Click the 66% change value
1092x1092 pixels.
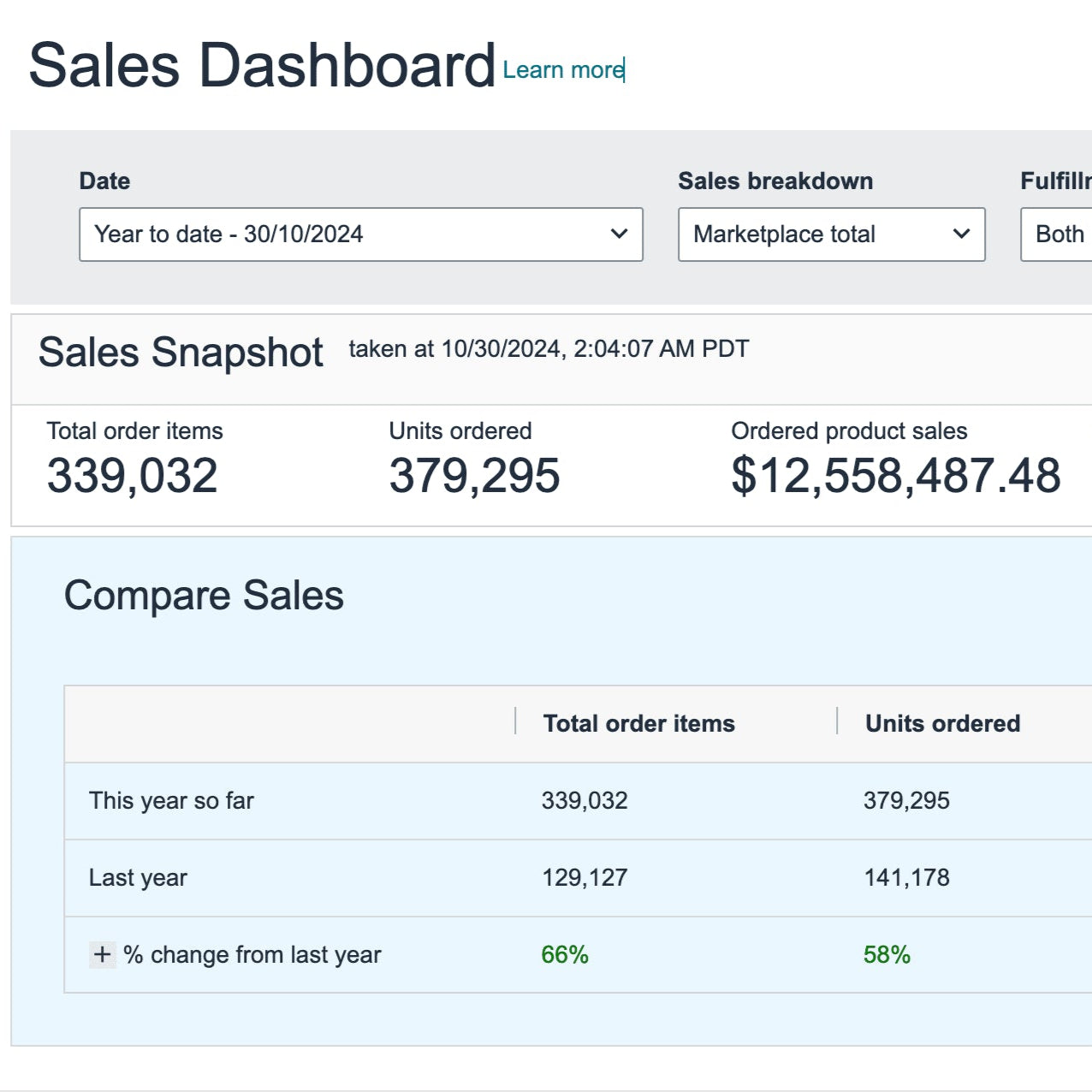pyautogui.click(x=565, y=954)
